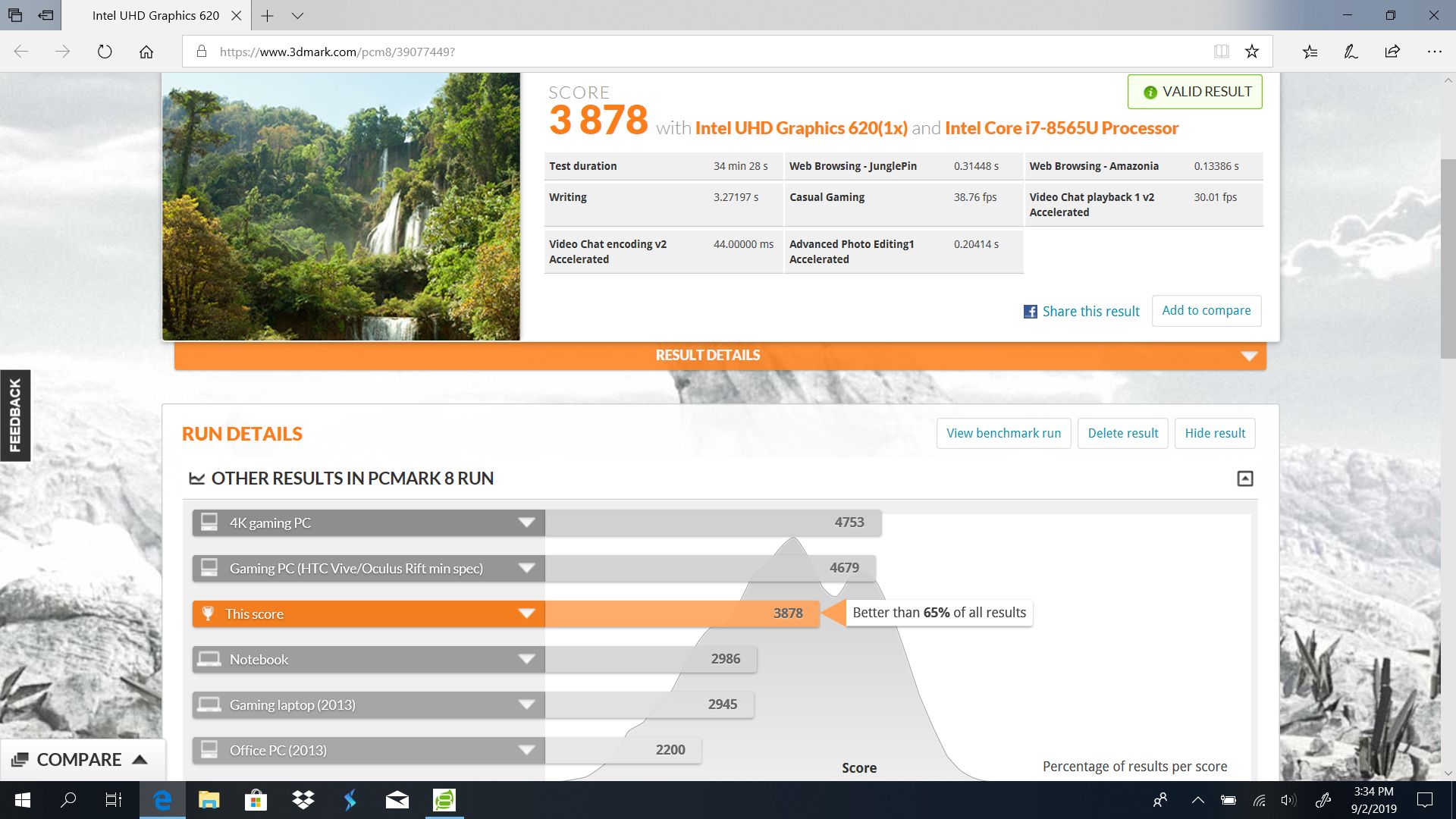Image resolution: width=1456 pixels, height=819 pixels.
Task: Open the Favorites hub icon
Action: click(x=1310, y=52)
